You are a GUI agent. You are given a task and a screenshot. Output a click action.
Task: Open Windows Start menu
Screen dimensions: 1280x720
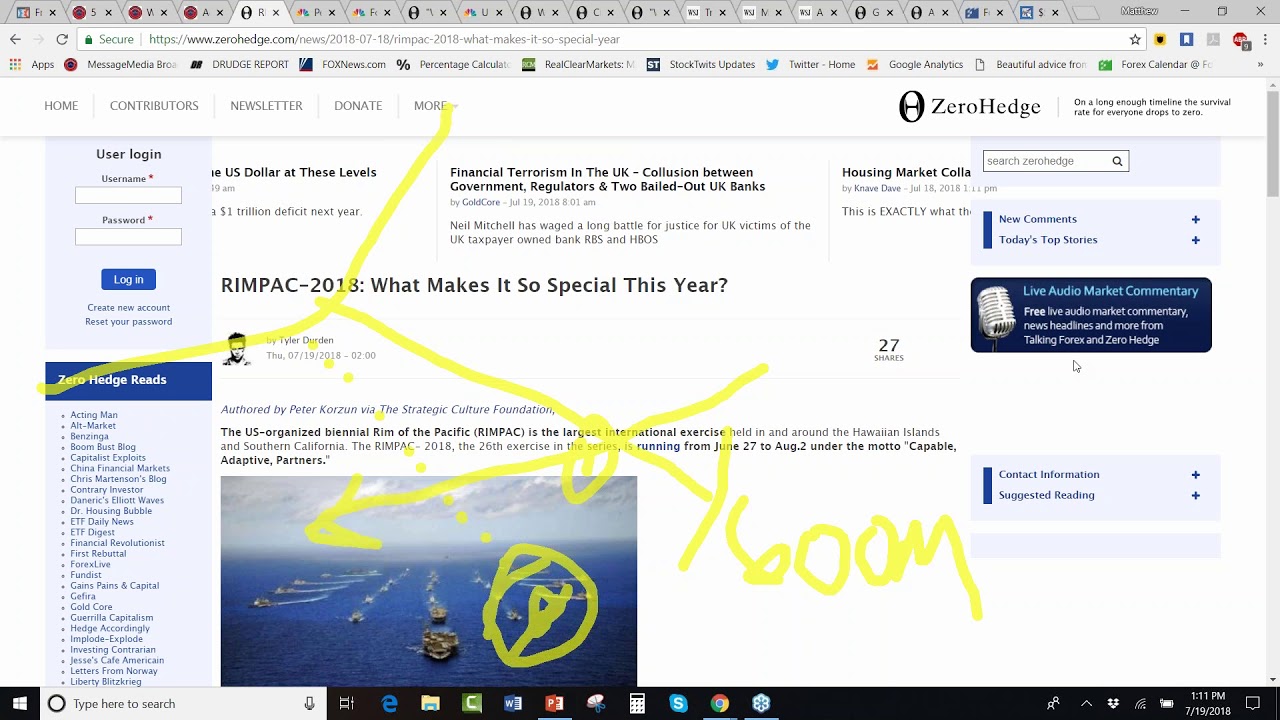click(19, 703)
